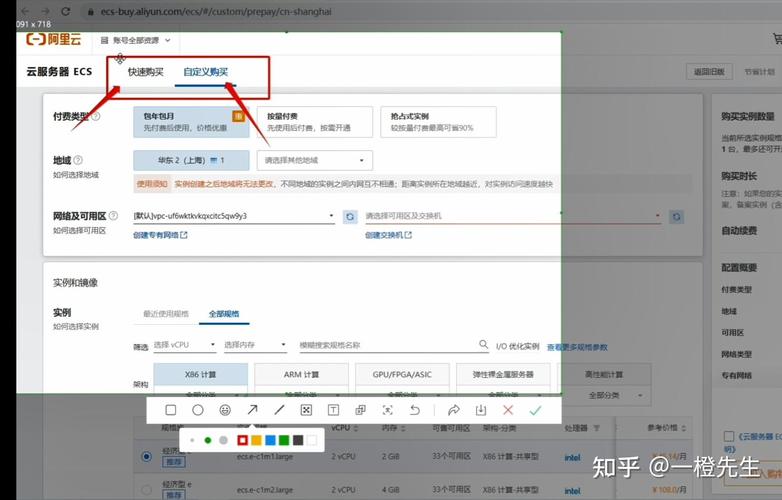Choose the 抢占式实例 billing option
This screenshot has height=500, width=782.
[x=438, y=122]
